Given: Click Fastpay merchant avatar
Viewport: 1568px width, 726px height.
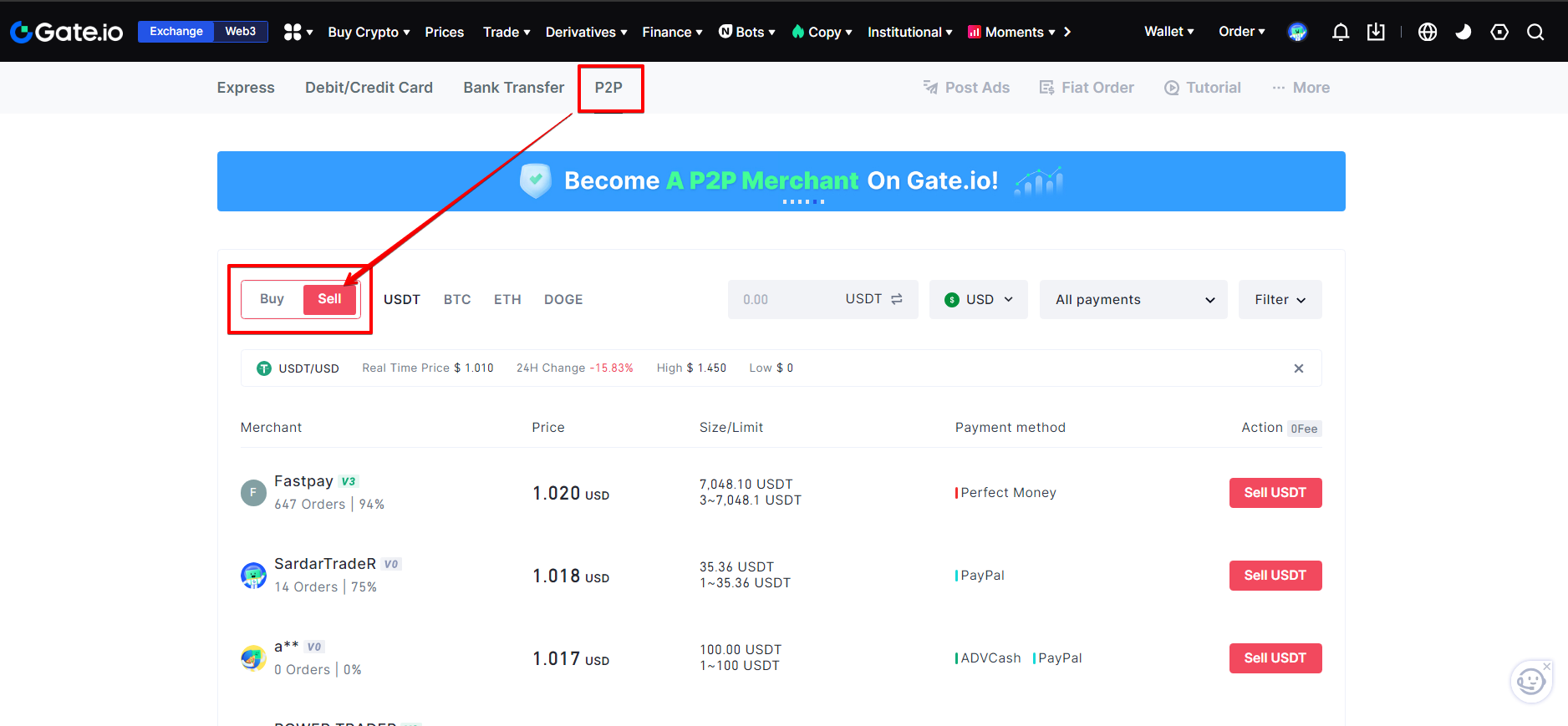Looking at the screenshot, I should (253, 493).
